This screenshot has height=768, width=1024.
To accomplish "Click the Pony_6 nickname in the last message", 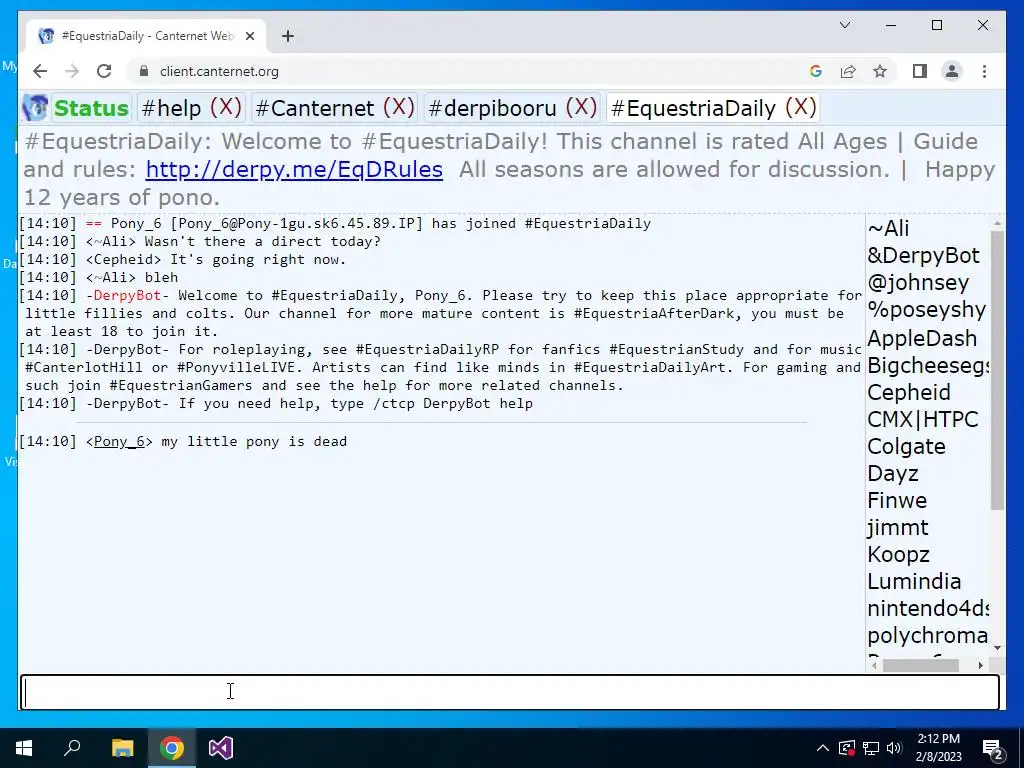I will pyautogui.click(x=119, y=441).
